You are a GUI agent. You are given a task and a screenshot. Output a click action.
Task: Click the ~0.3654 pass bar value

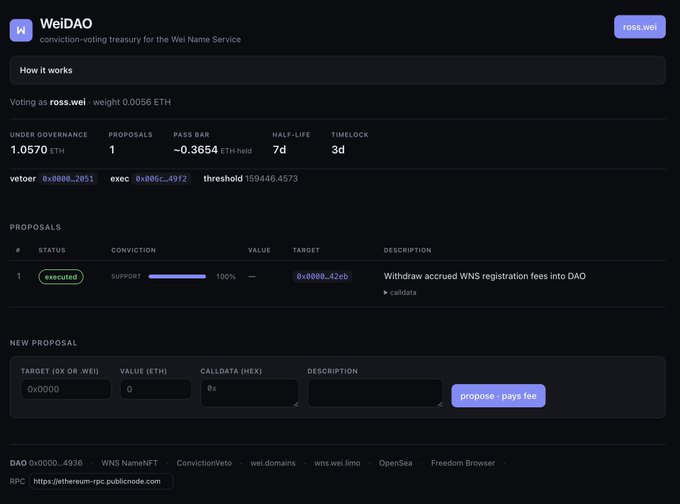[x=195, y=150]
